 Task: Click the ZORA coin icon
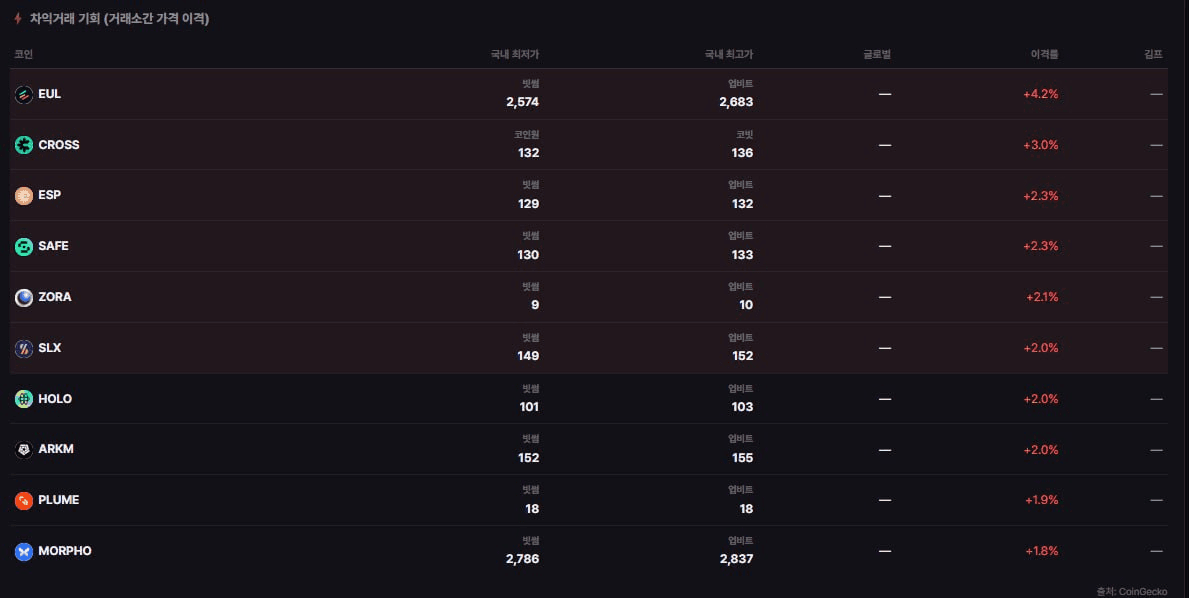tap(24, 298)
